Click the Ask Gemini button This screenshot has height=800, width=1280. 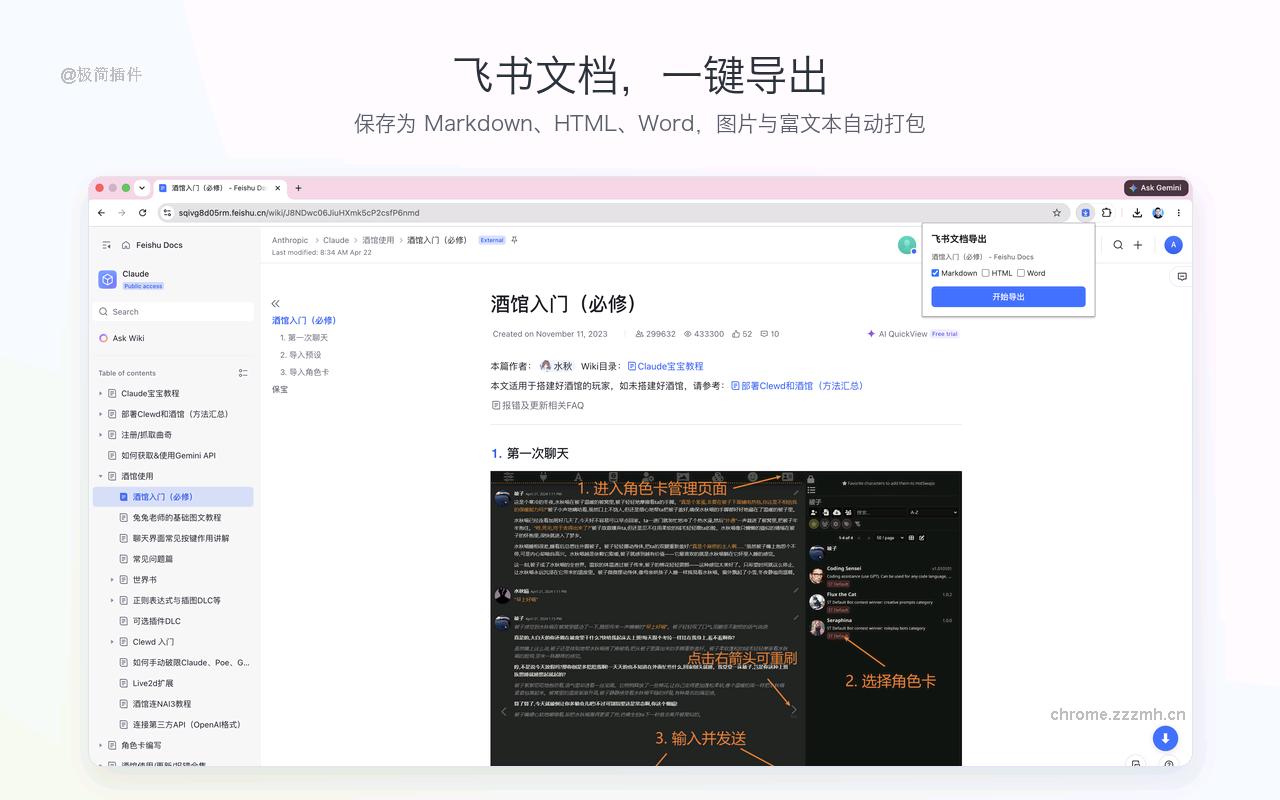pyautogui.click(x=1155, y=188)
